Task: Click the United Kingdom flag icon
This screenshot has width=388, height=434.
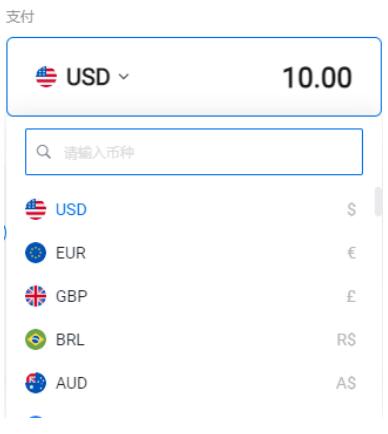Action: (x=36, y=296)
